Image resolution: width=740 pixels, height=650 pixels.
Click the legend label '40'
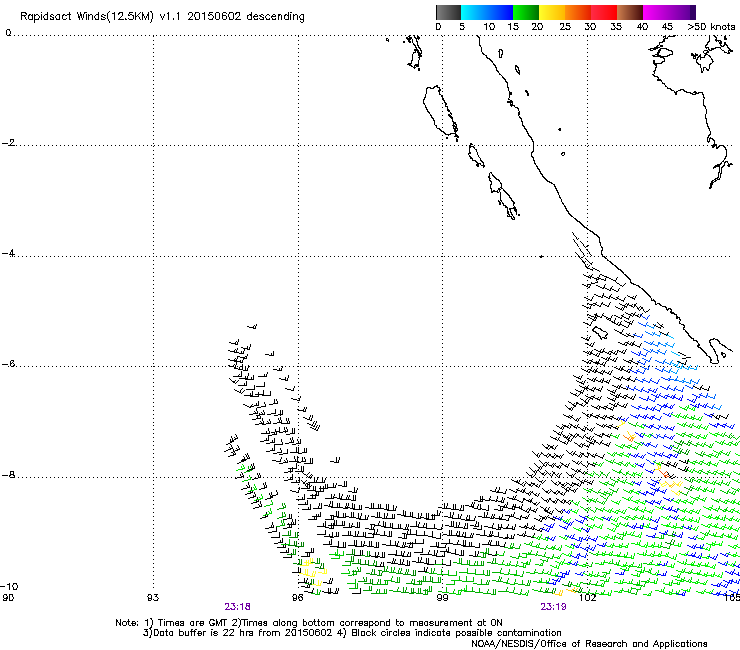[x=642, y=27]
